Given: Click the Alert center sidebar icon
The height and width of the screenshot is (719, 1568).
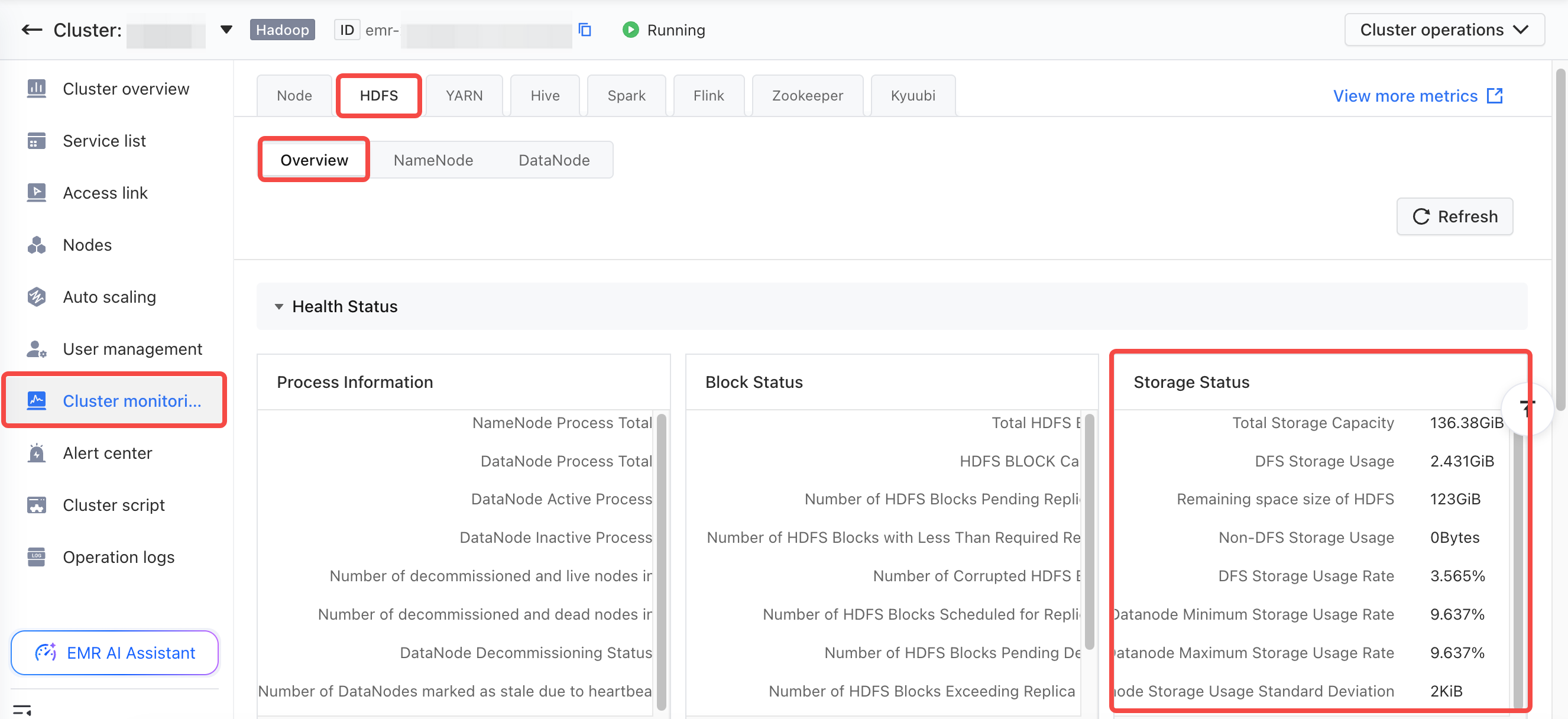Looking at the screenshot, I should click(37, 453).
